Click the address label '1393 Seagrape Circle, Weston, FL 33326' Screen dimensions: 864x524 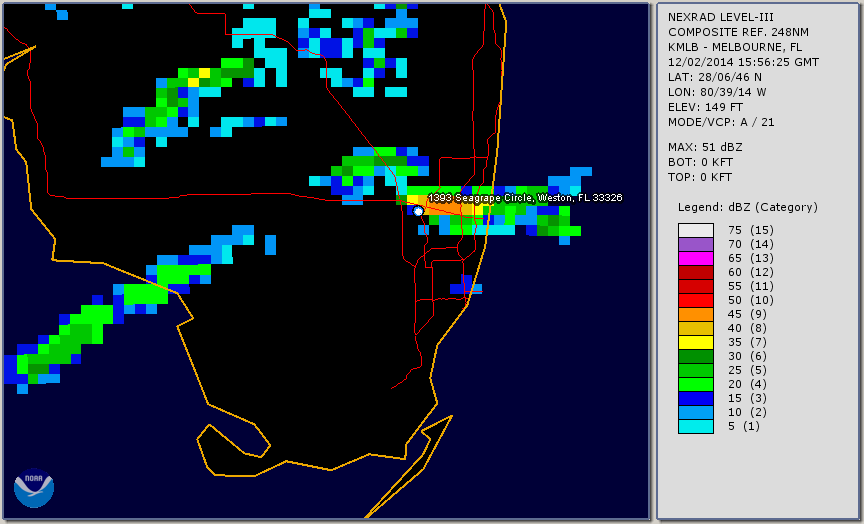click(525, 198)
